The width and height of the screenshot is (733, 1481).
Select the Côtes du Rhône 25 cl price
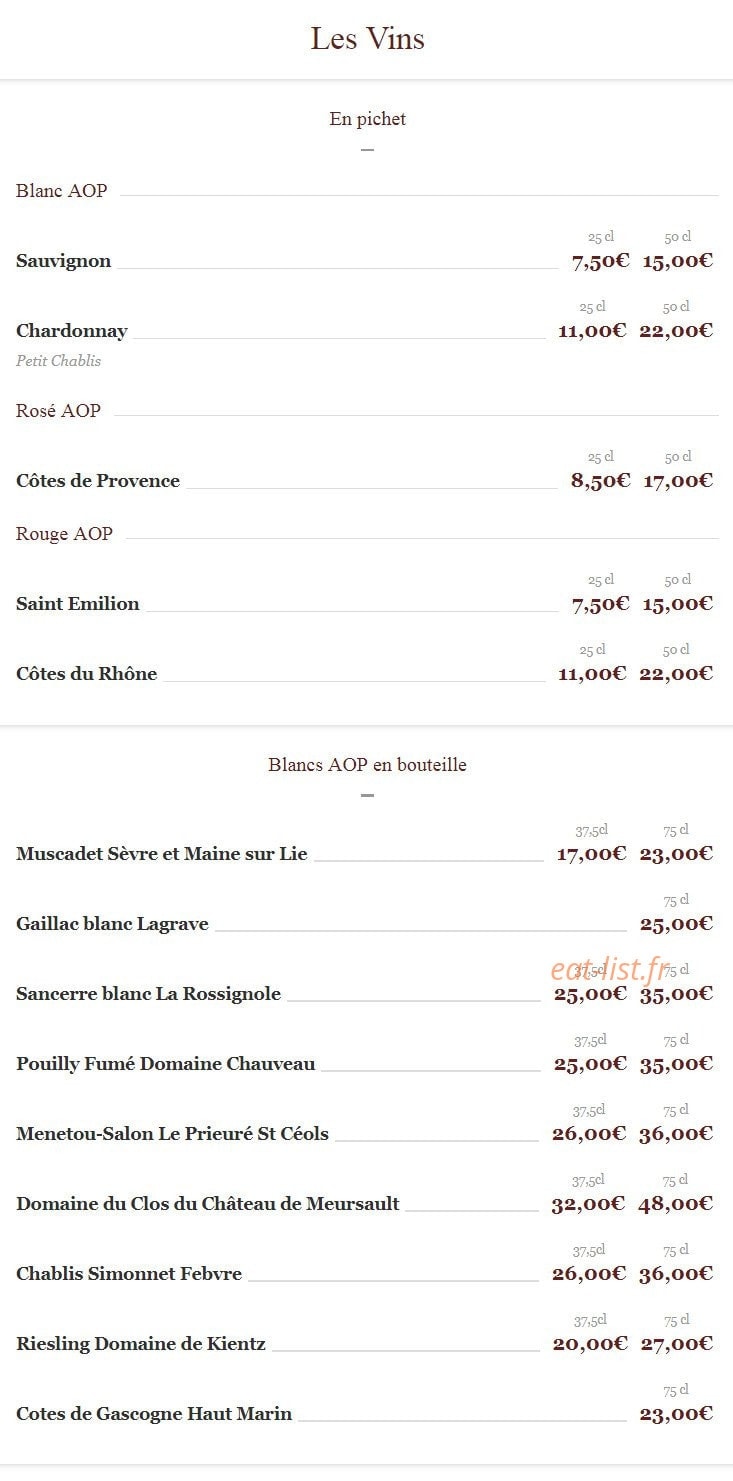(592, 674)
